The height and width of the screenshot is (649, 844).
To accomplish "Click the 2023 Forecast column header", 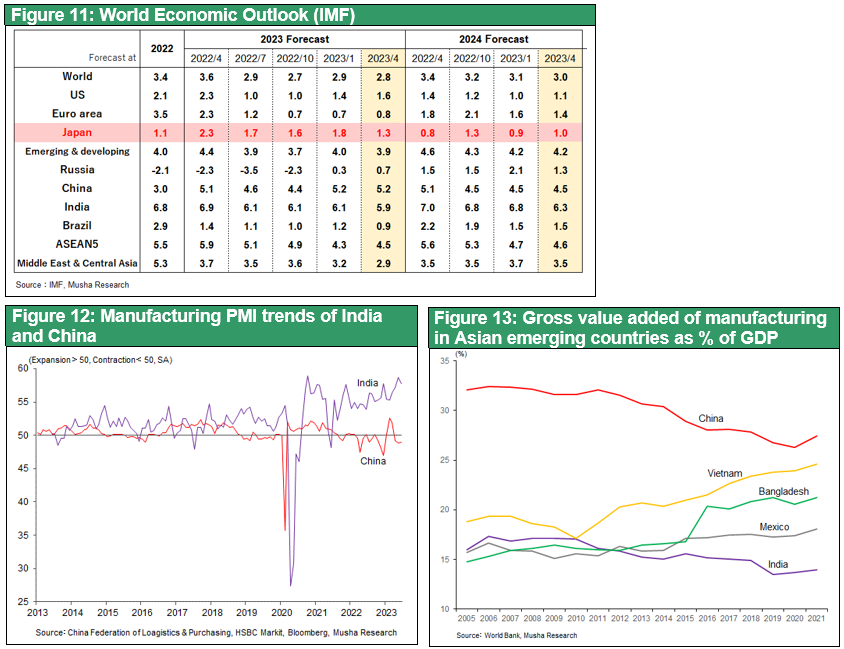I will point(294,39).
